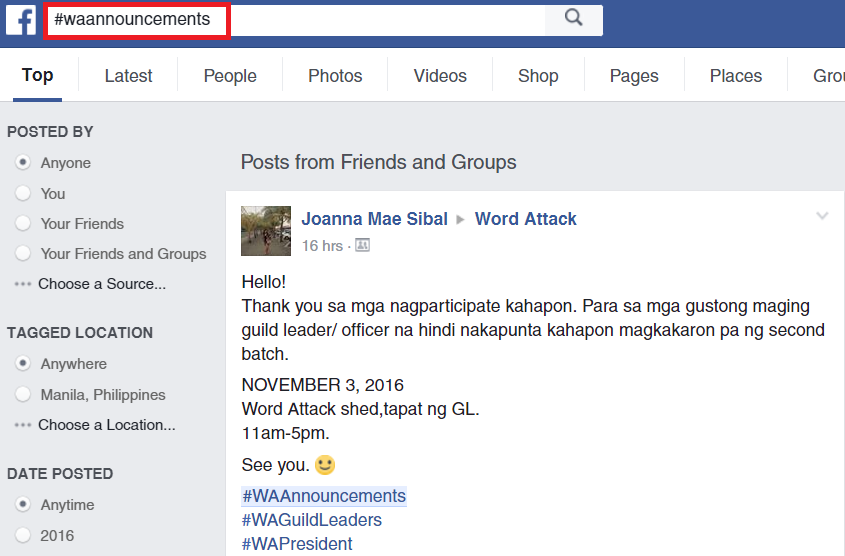Click the magnifying glass search button
The width and height of the screenshot is (845, 556).
[x=573, y=18]
